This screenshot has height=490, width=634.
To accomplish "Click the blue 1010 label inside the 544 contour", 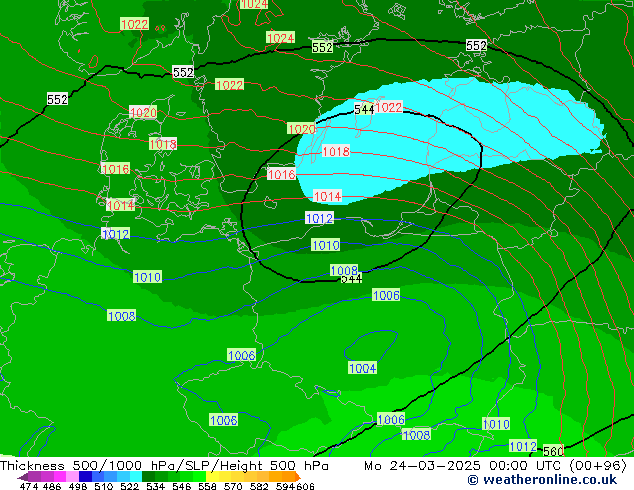I will pos(325,245).
